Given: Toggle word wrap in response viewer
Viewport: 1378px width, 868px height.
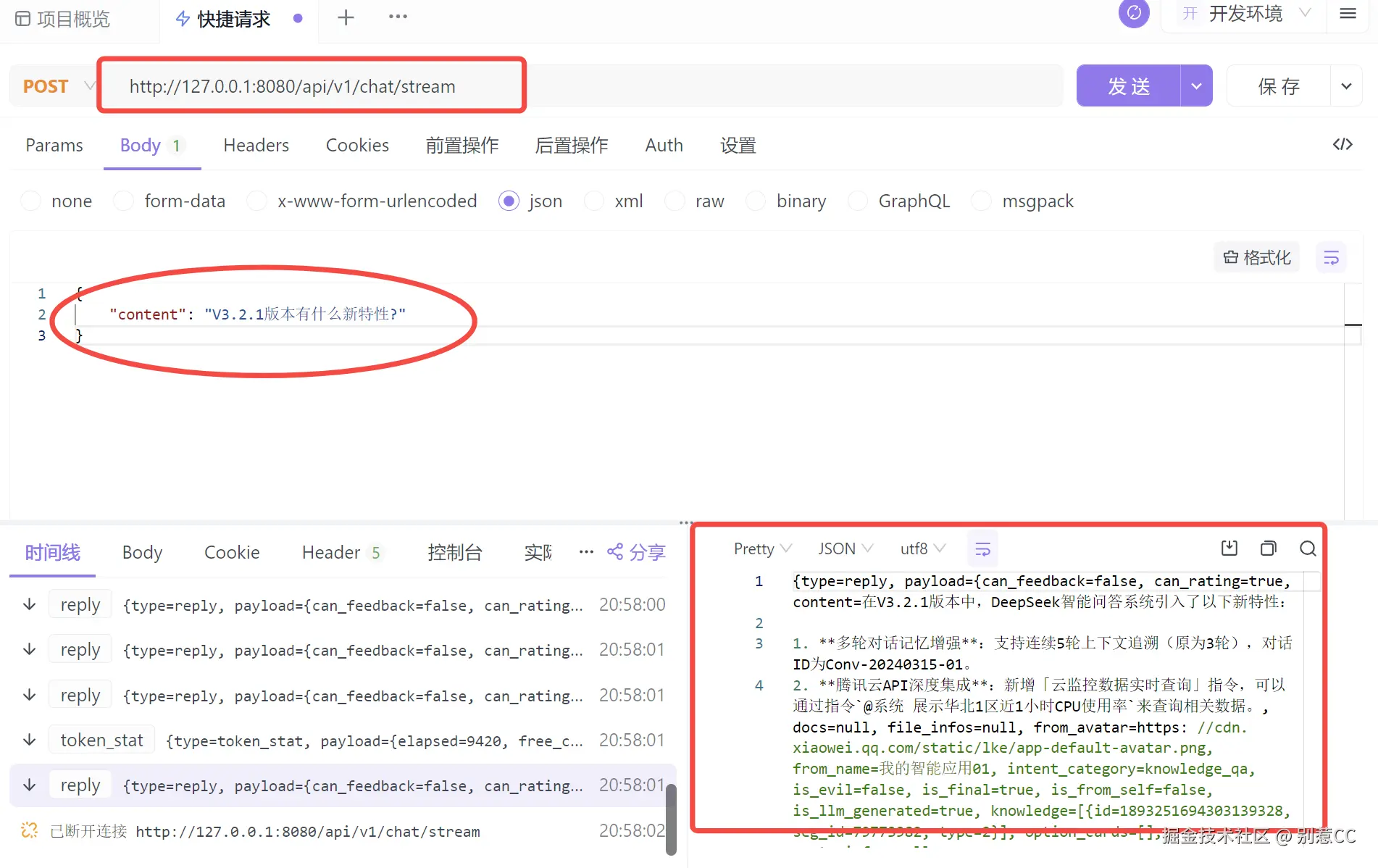Looking at the screenshot, I should (982, 549).
